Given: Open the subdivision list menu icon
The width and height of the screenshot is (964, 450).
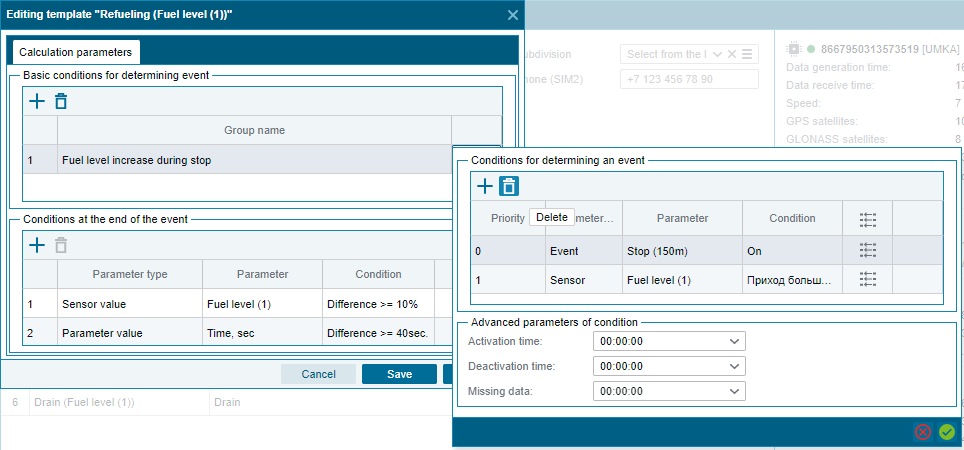Looking at the screenshot, I should pyautogui.click(x=747, y=54).
